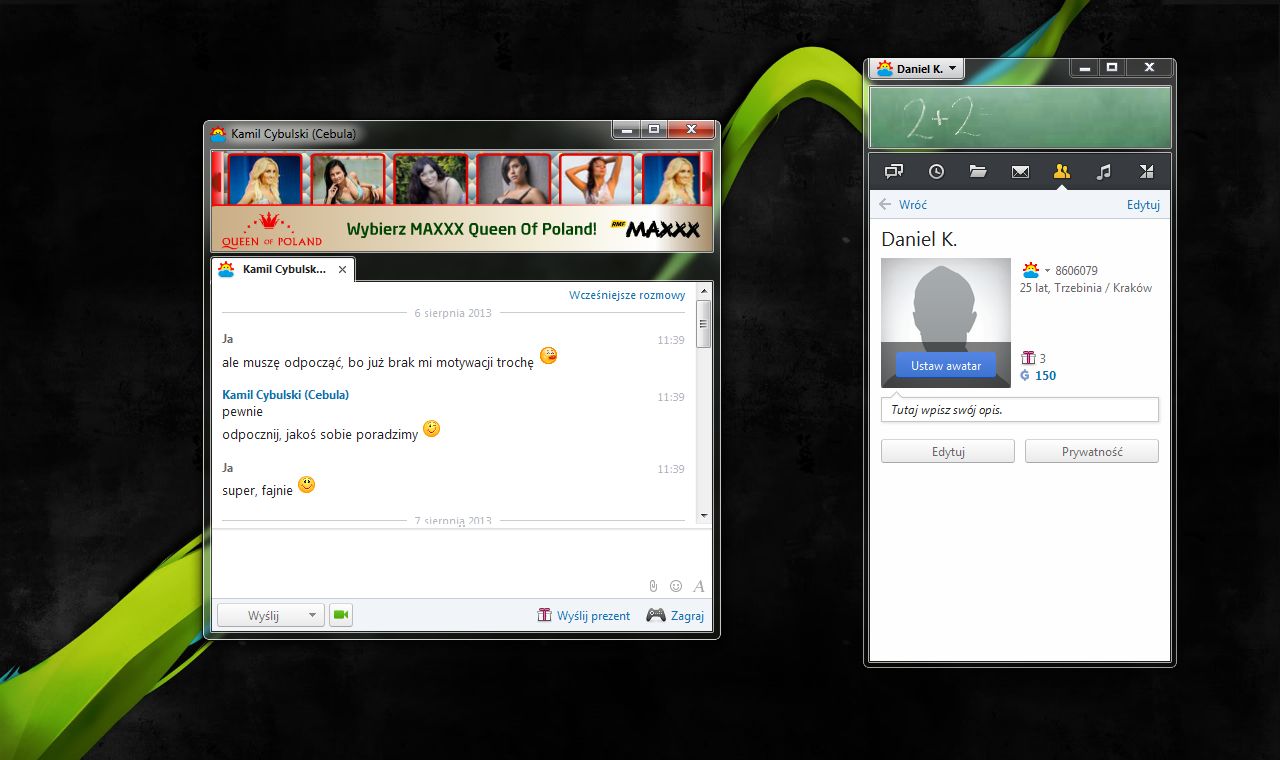Click the chat scrollbar down arrow
The image size is (1280, 760).
(703, 515)
